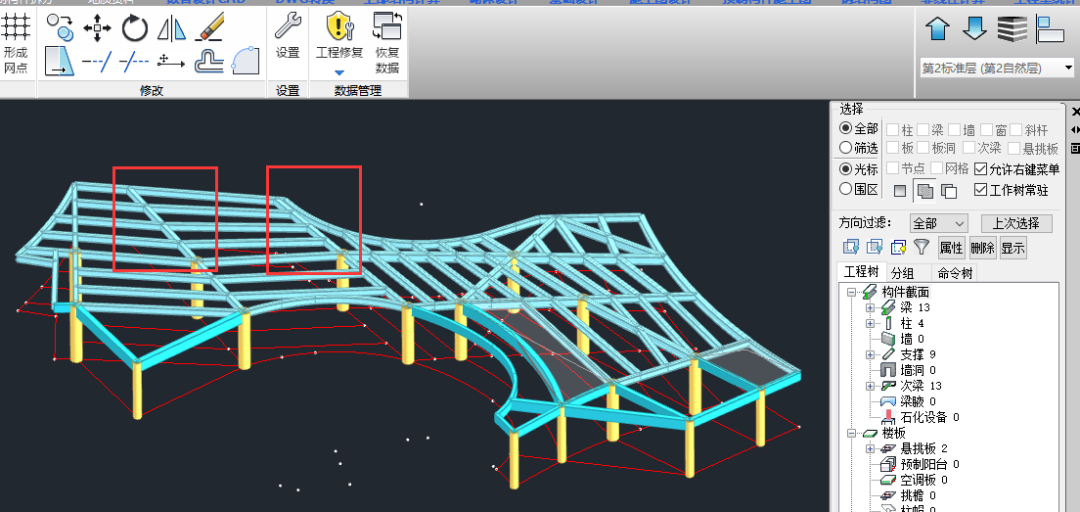Switch to the 命令树 tab
This screenshot has width=1080, height=512.
click(x=955, y=273)
